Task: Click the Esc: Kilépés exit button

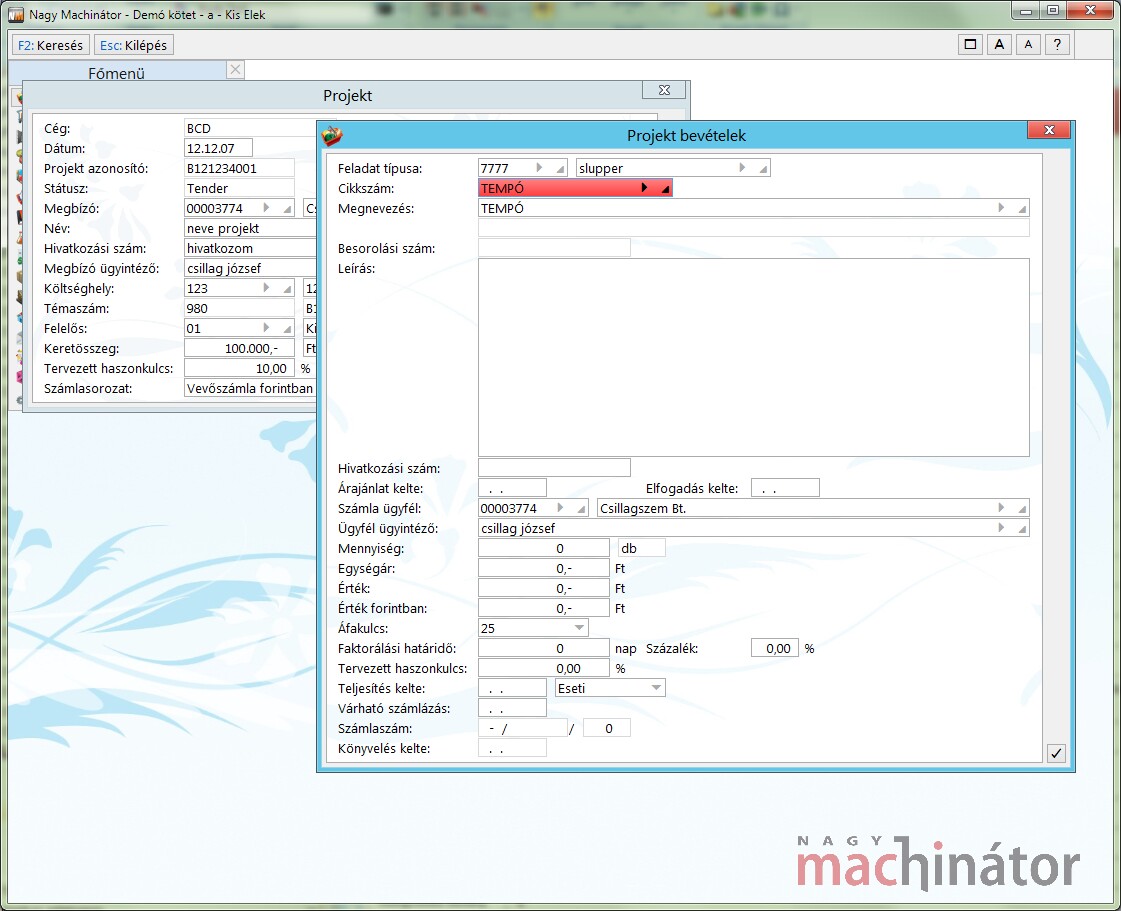Action: pyautogui.click(x=134, y=45)
